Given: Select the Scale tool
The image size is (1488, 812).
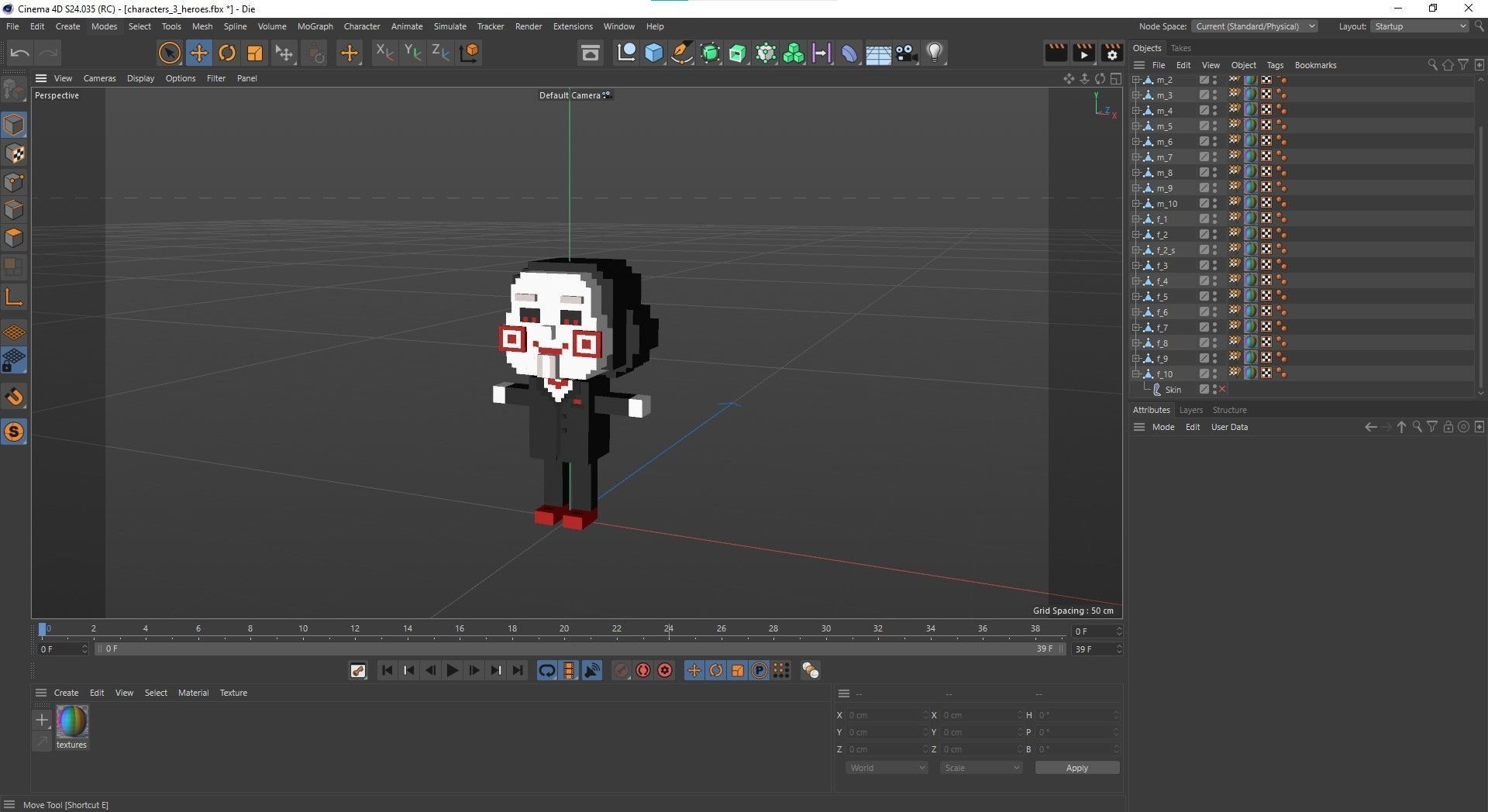Looking at the screenshot, I should [x=255, y=53].
